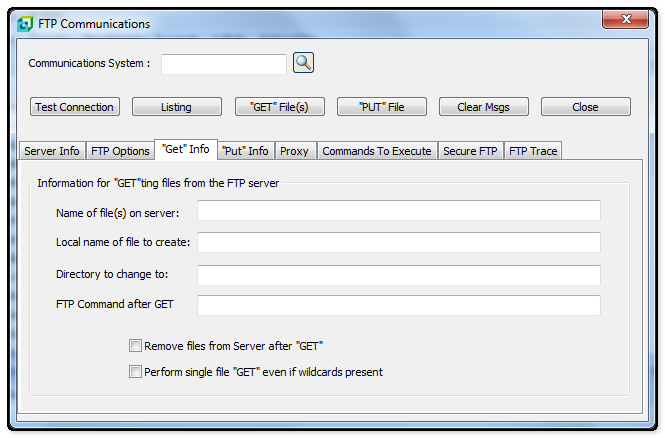
Task: Click the magnifier lookup icon
Action: point(303,63)
